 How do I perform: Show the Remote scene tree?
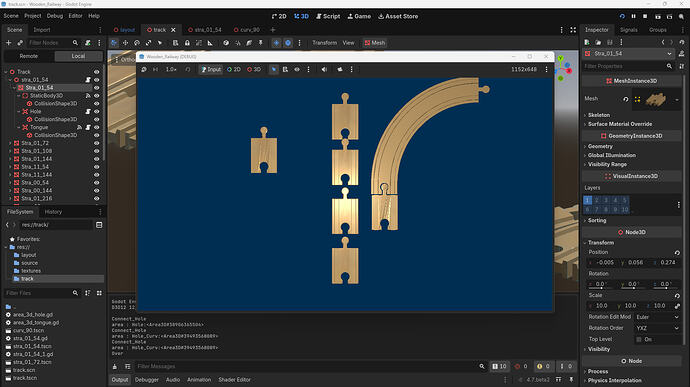tap(29, 56)
